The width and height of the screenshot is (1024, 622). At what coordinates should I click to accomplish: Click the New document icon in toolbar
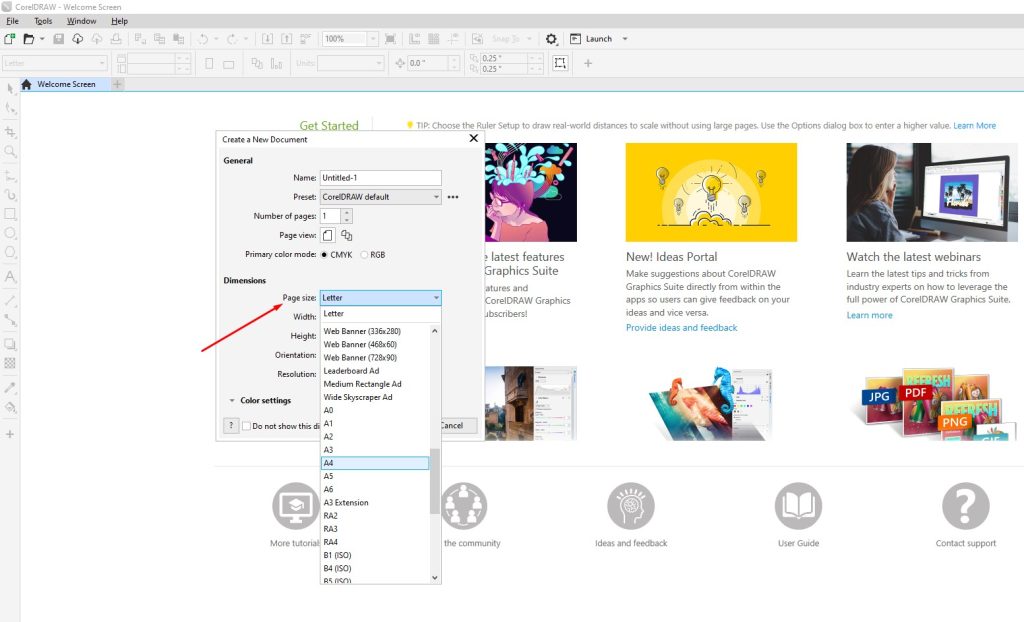click(x=9, y=39)
